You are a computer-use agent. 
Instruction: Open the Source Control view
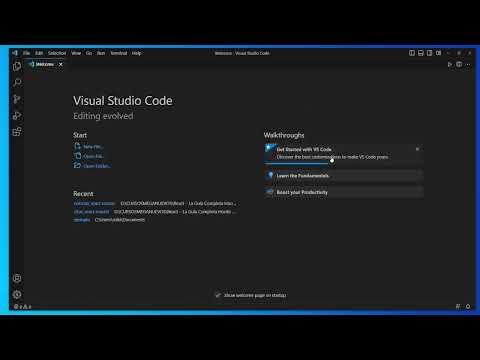(17, 99)
